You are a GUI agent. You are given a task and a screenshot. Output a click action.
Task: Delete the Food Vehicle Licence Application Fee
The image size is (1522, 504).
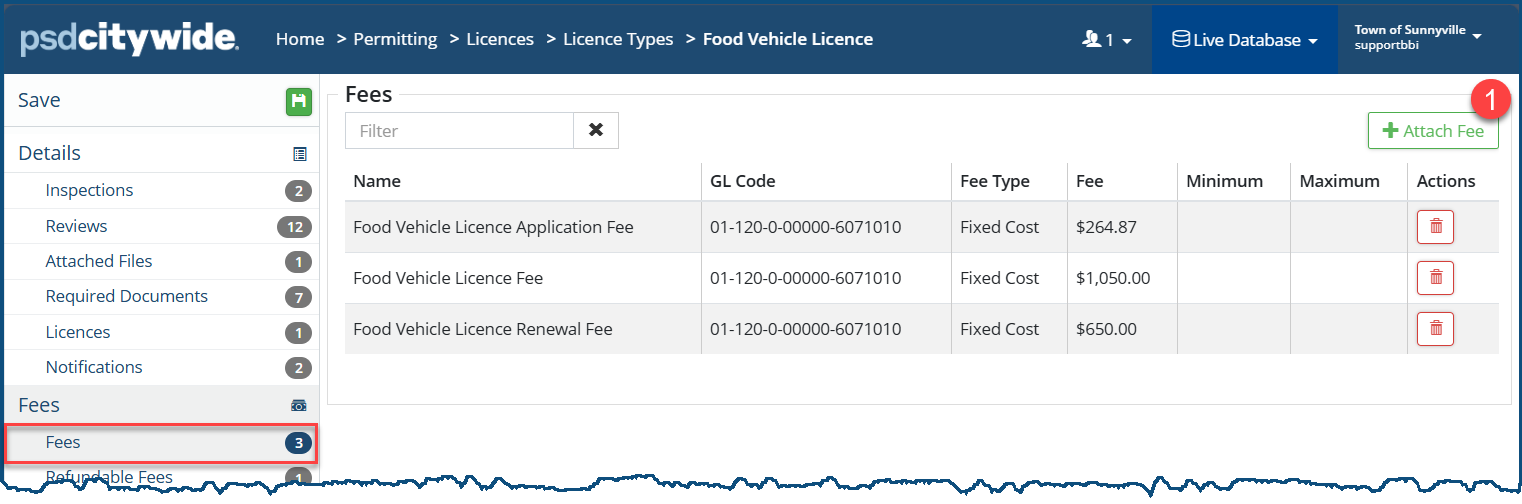pos(1435,227)
